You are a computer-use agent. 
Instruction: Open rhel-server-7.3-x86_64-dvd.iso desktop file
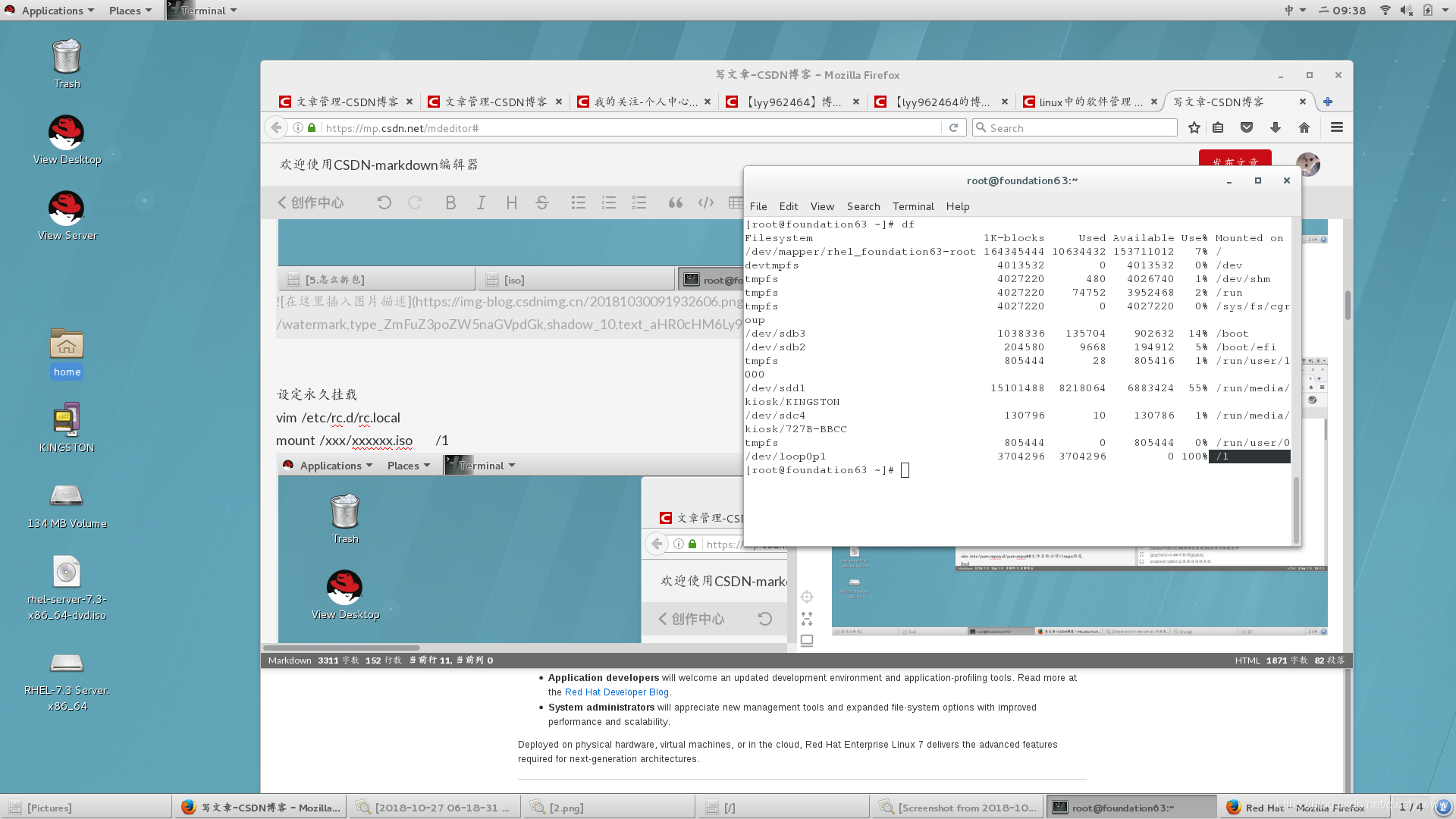coord(67,588)
